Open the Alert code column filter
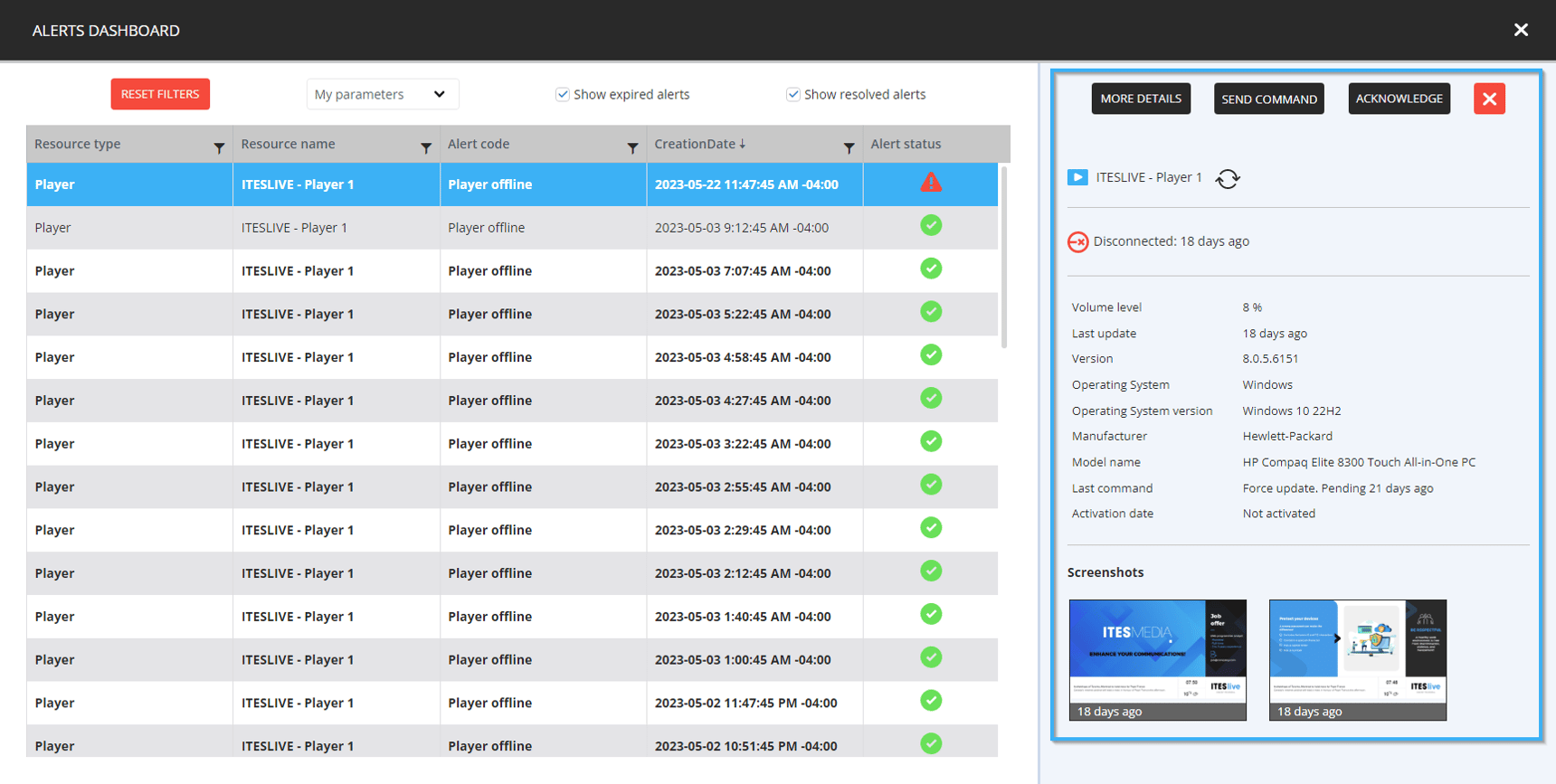Screen dimensions: 1556x784 coord(633,148)
